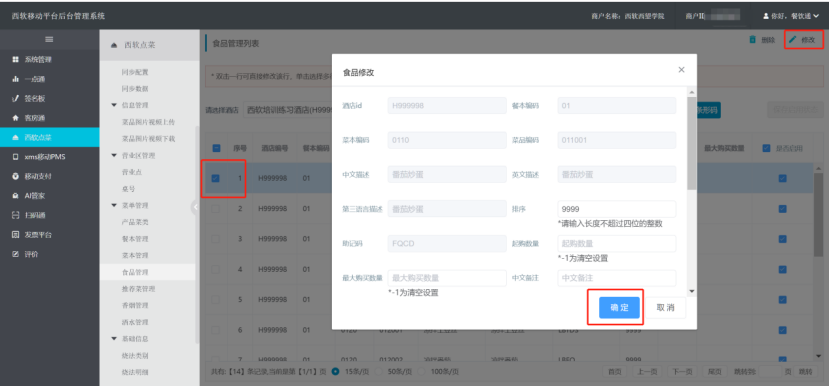The height and width of the screenshot is (386, 829).
Task: Check the row 3 selection checkbox
Action: pyautogui.click(x=215, y=239)
